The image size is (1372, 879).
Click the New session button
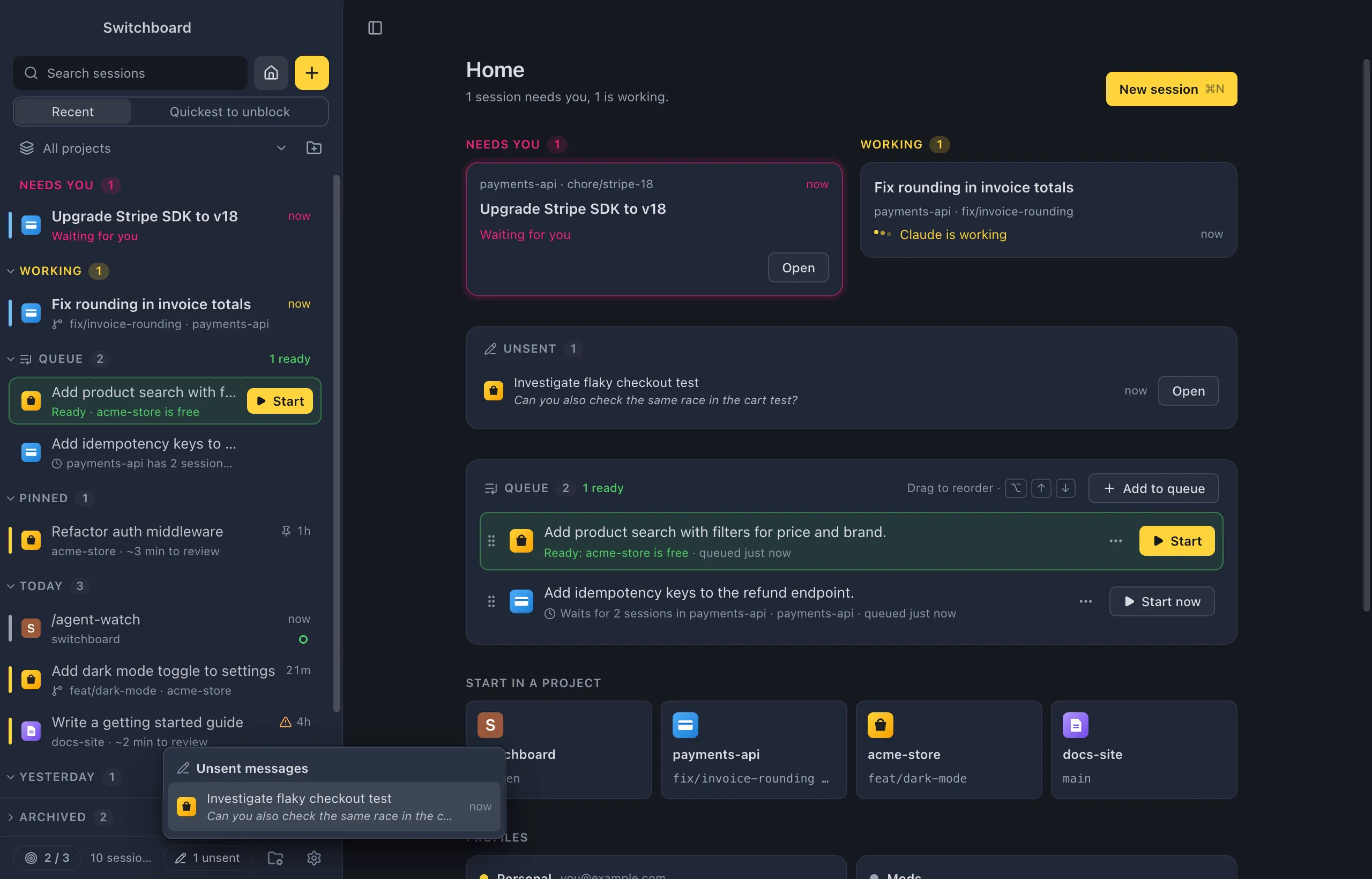pos(1171,89)
